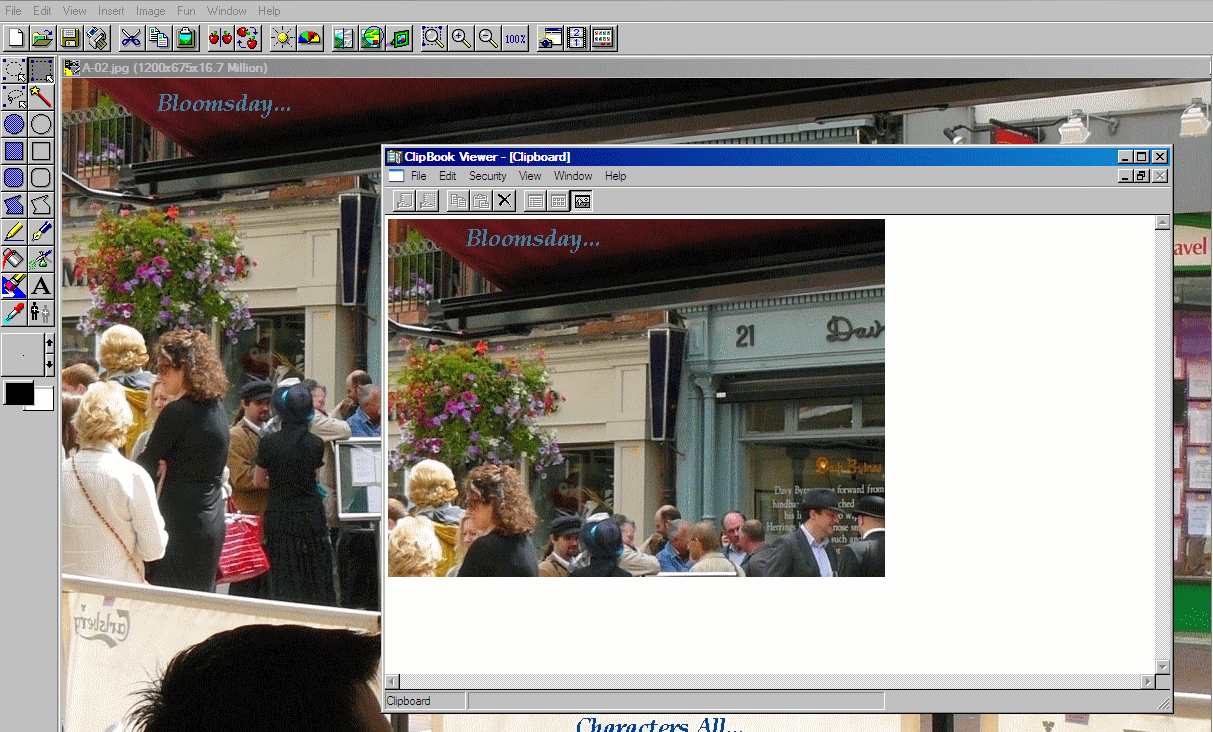Select the clone people stamp tool
The image size is (1213, 732).
tap(41, 313)
